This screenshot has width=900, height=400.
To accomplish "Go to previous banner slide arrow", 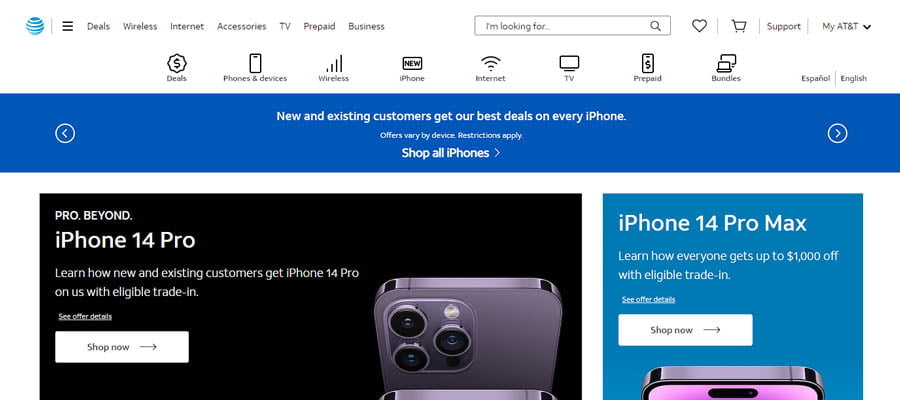I will (x=65, y=134).
